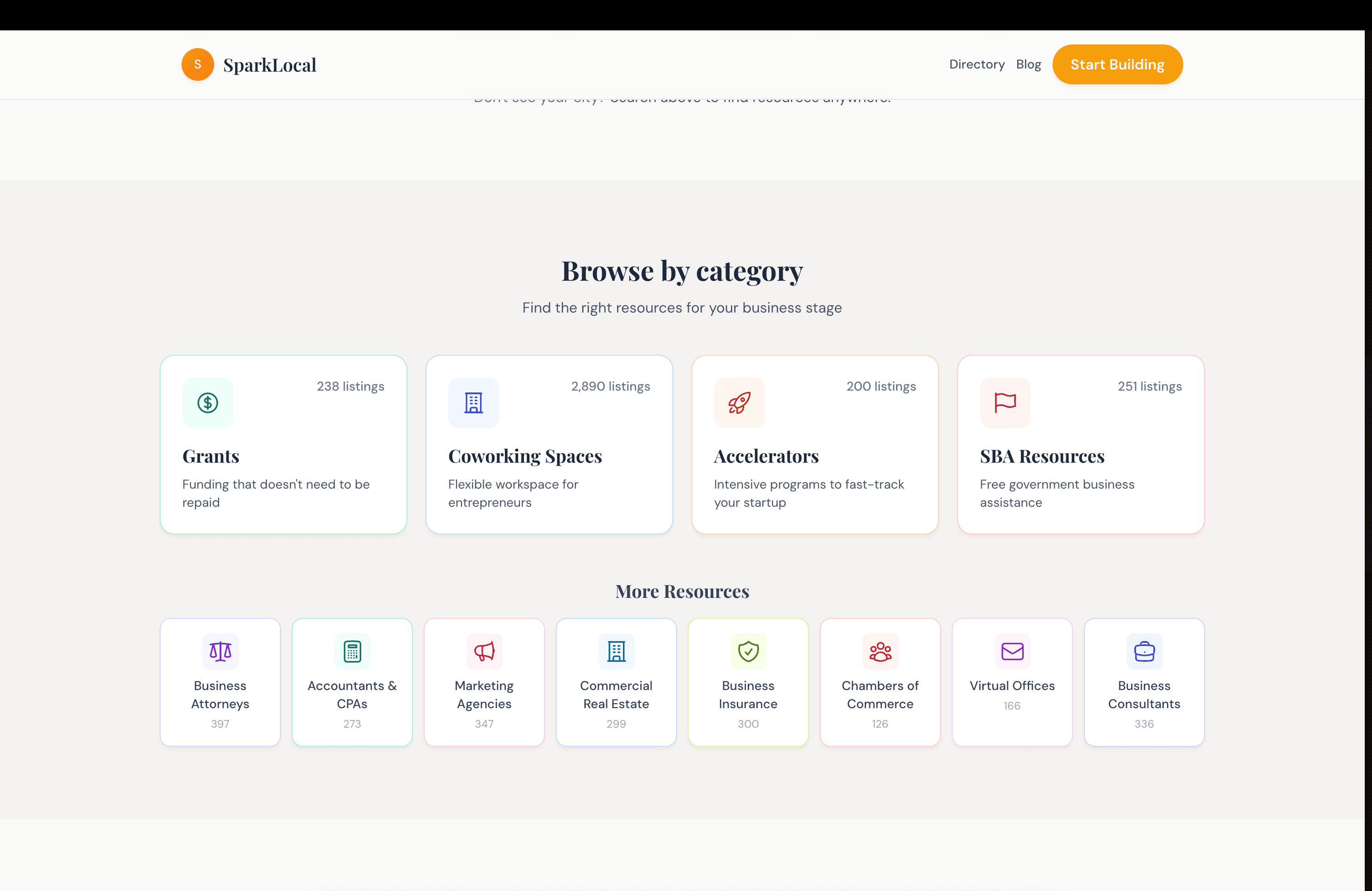1372x891 pixels.
Task: Click the people icon for Chambers of Commerce
Action: (880, 651)
